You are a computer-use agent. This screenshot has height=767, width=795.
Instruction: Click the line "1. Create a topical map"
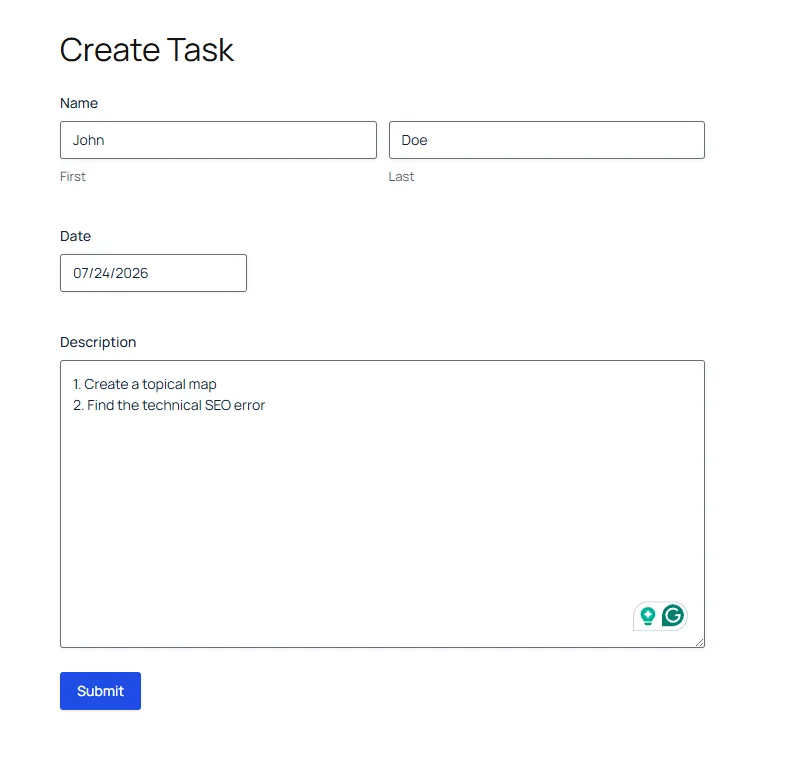click(x=144, y=384)
